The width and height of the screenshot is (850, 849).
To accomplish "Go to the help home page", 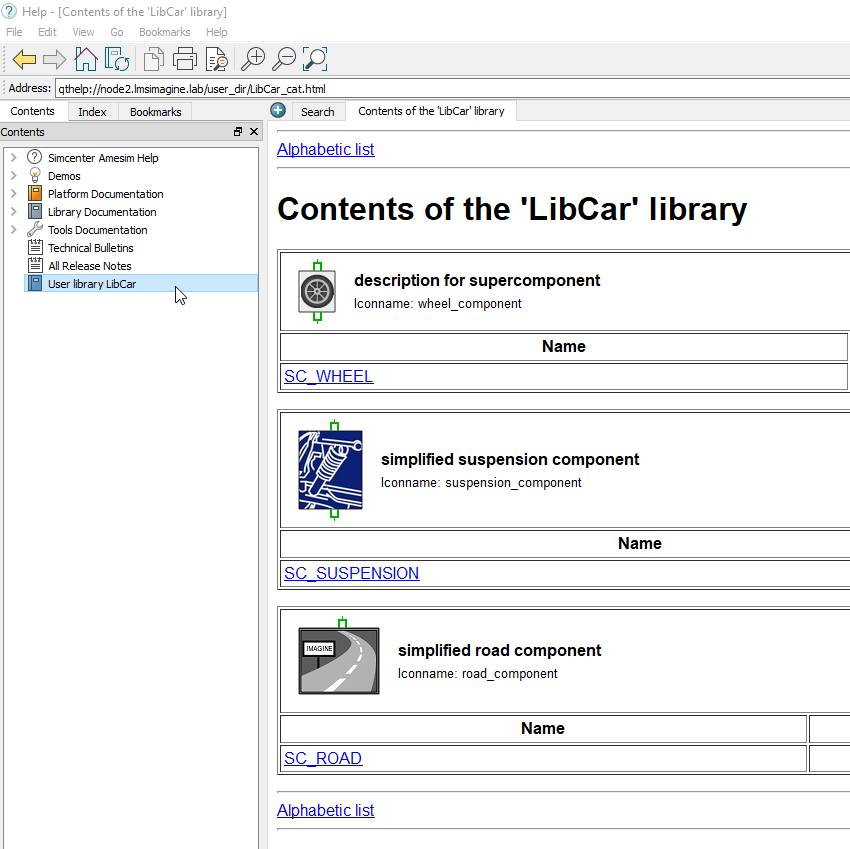I will pos(86,59).
